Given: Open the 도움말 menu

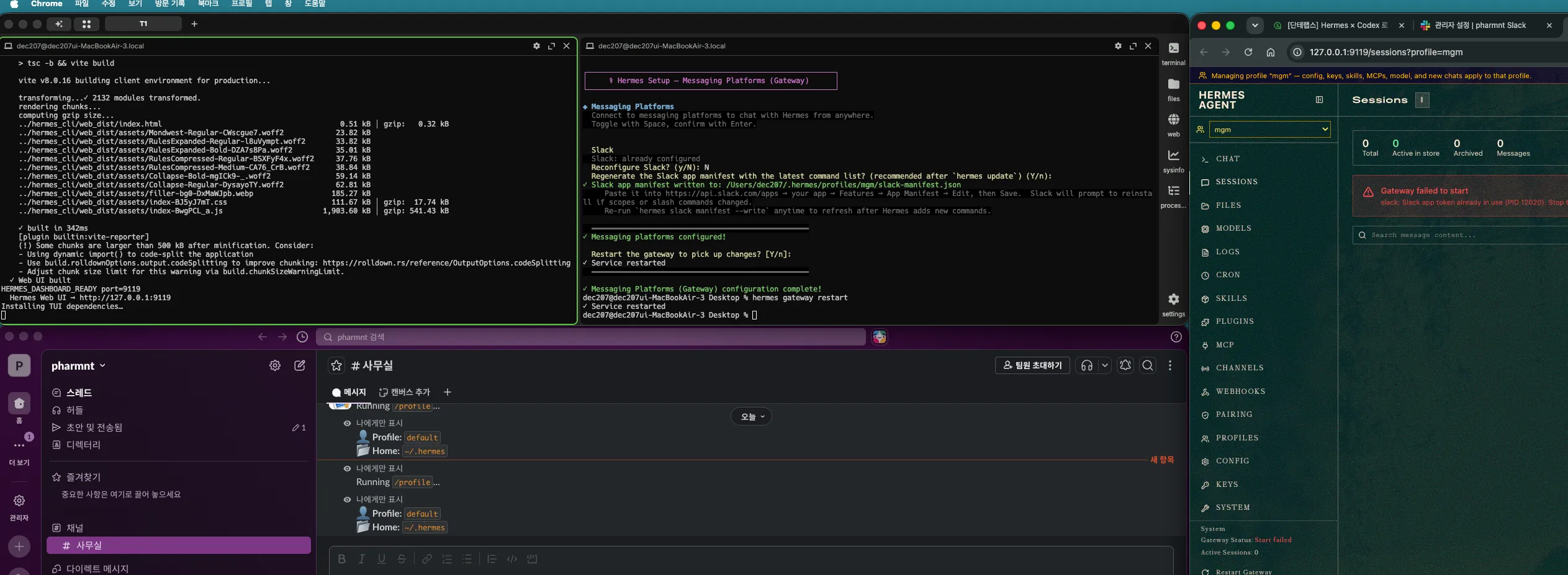Looking at the screenshot, I should pos(315,4).
